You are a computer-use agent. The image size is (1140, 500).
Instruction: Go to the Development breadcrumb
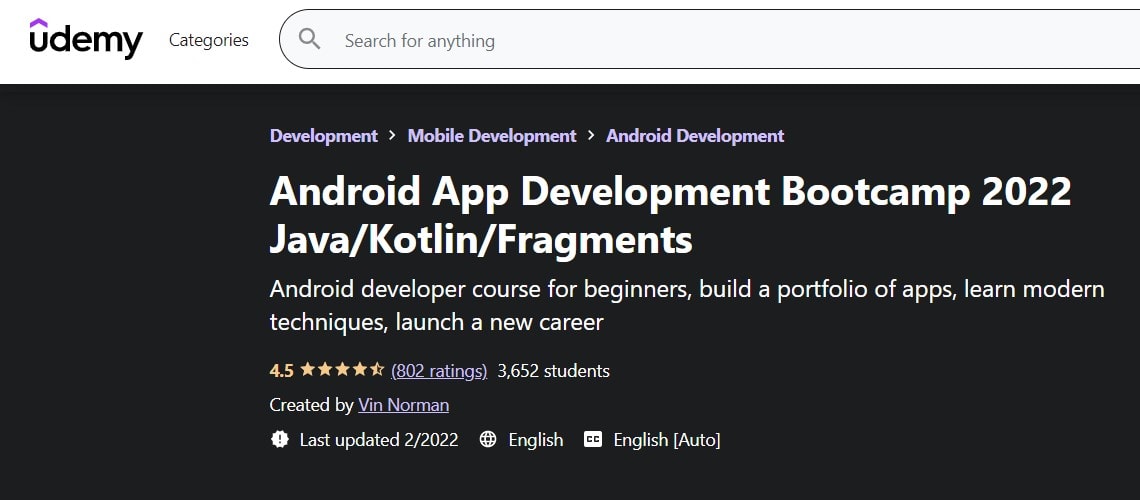[323, 136]
